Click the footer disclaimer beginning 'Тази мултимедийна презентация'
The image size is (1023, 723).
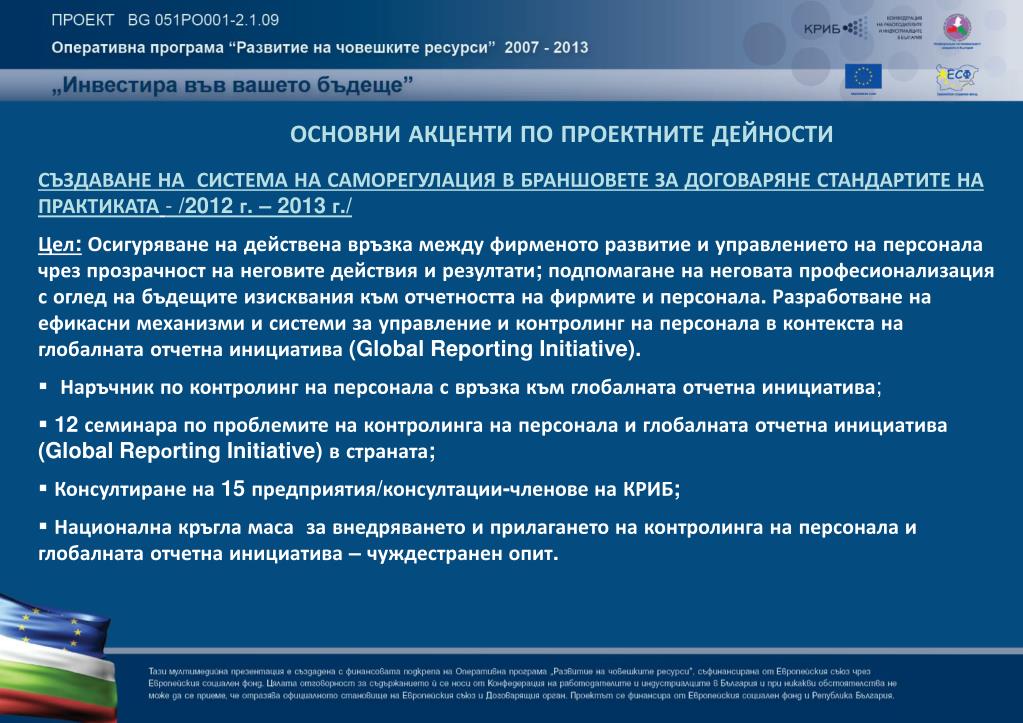pyautogui.click(x=522, y=683)
